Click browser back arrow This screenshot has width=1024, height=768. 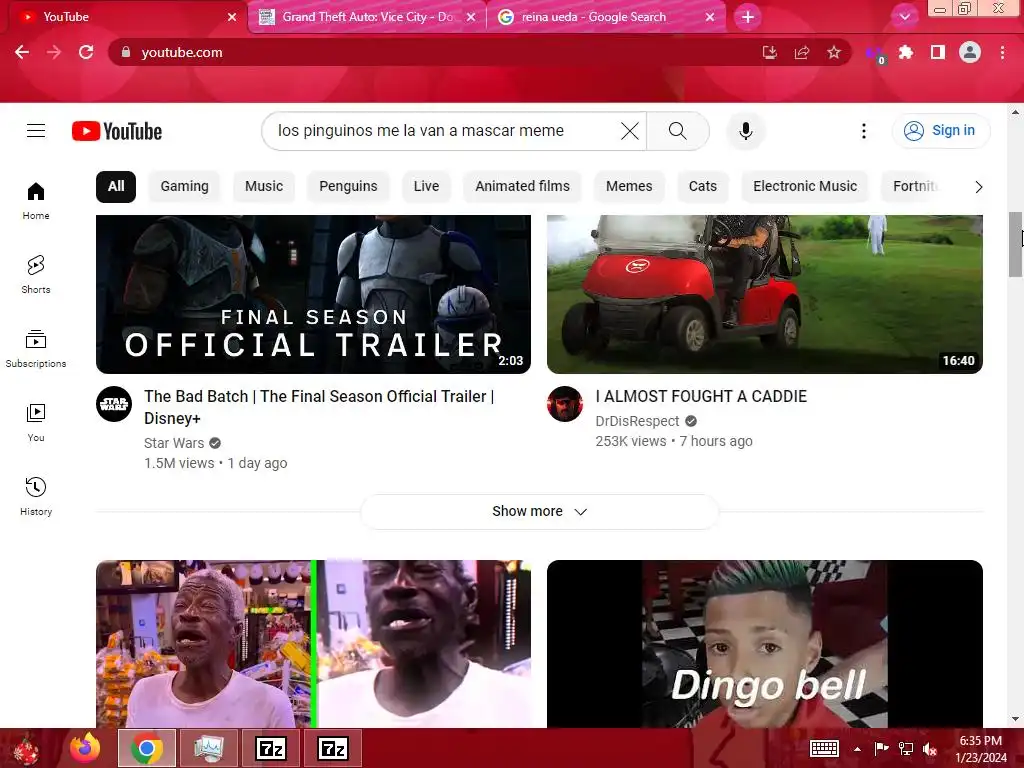click(x=22, y=52)
